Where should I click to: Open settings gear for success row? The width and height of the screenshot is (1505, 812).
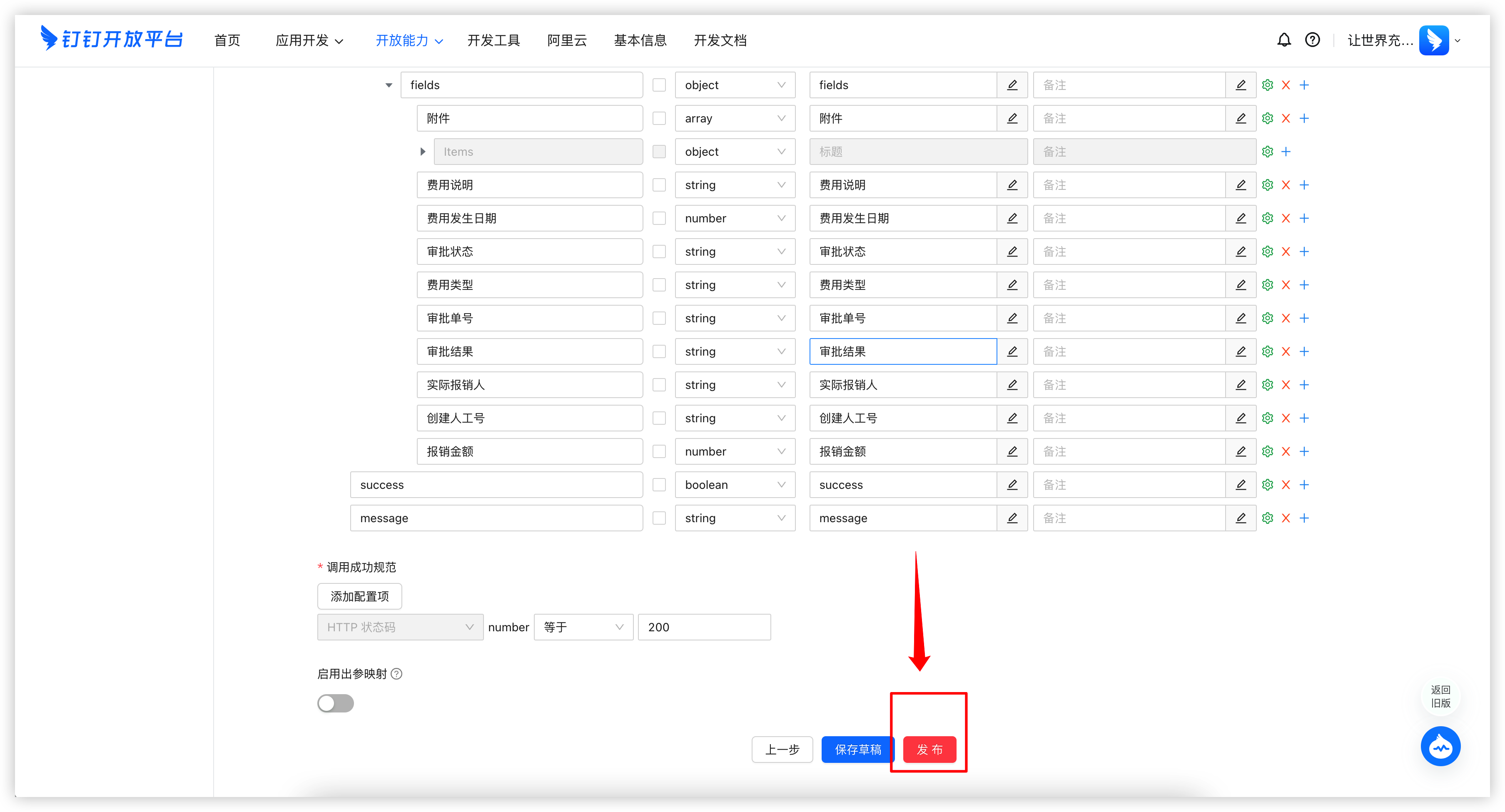pos(1267,485)
